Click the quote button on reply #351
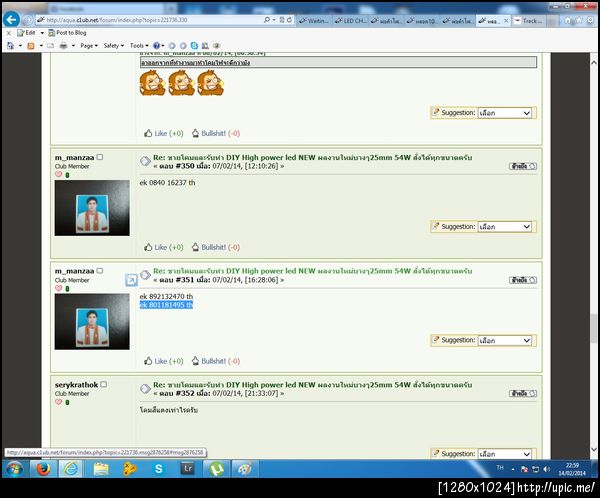The width and height of the screenshot is (600, 498). pos(523,280)
